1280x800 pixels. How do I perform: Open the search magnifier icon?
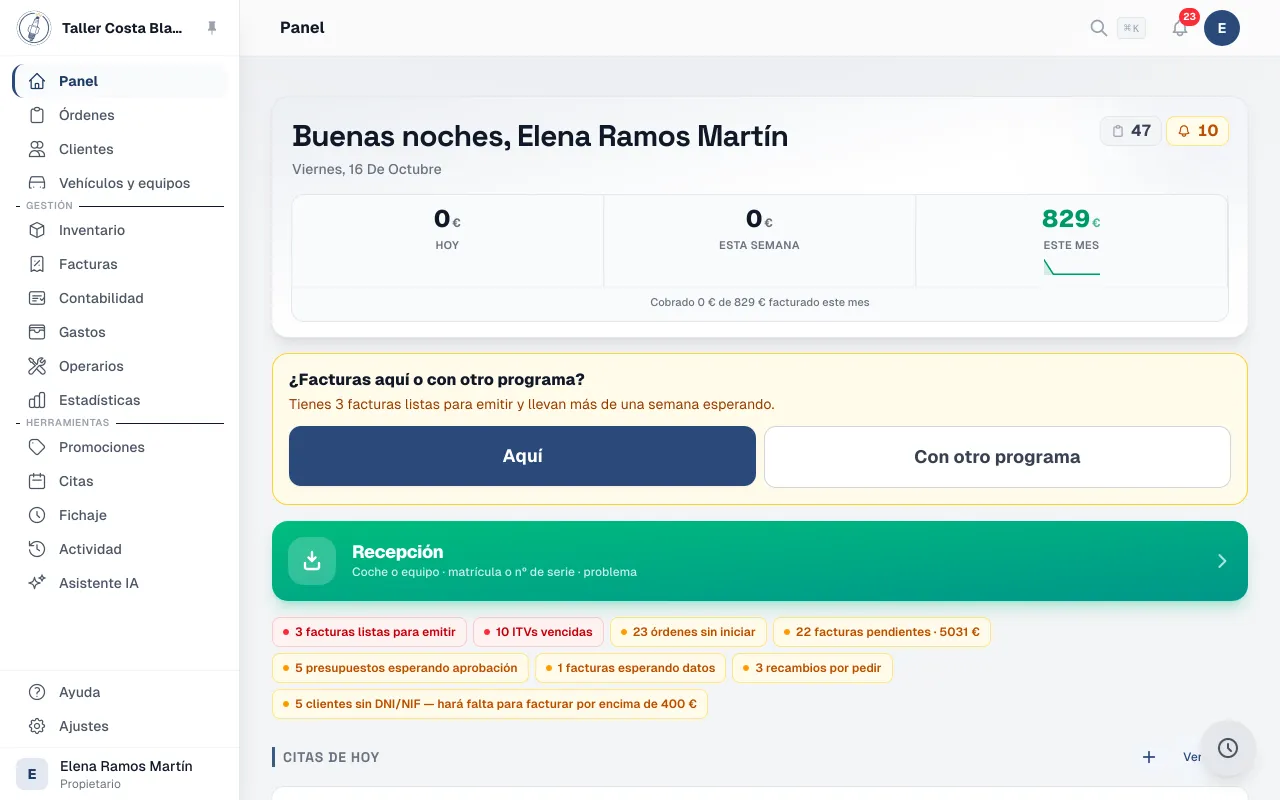1098,28
